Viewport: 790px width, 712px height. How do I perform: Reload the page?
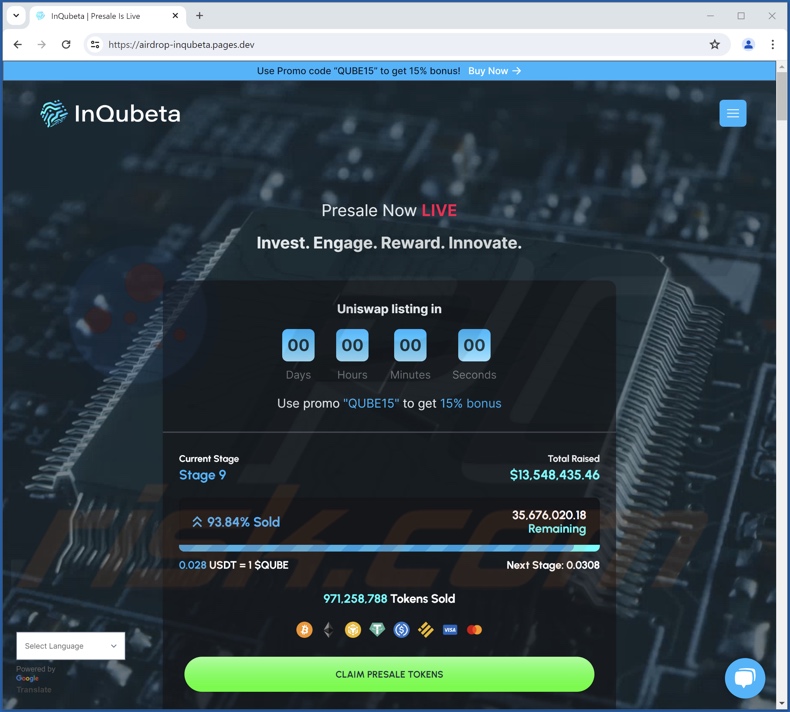click(x=66, y=44)
